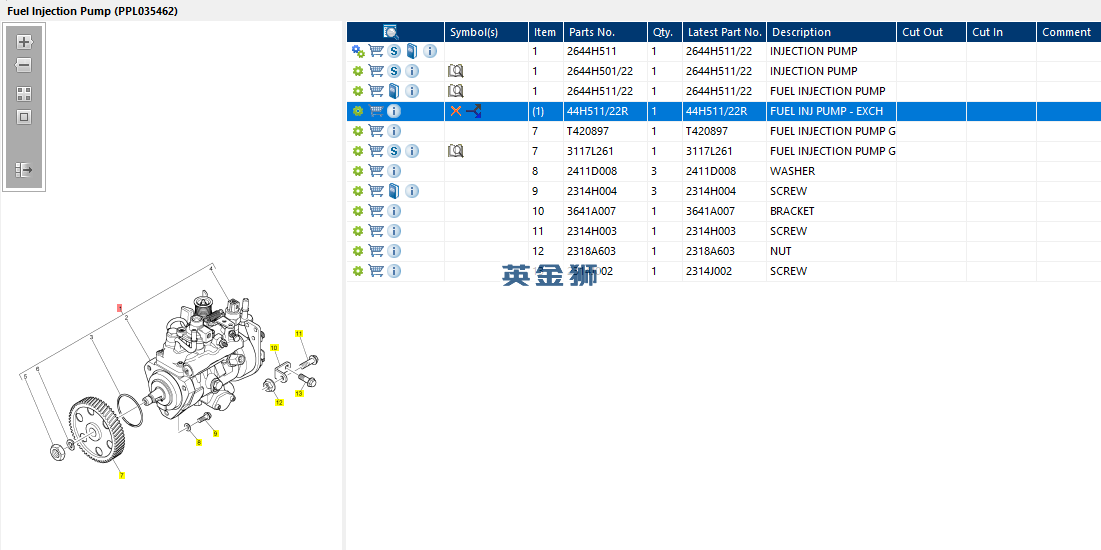Select the 'FUEL INJ PUMP - EXCH' description cell
Image resolution: width=1101 pixels, height=550 pixels.
pos(831,111)
